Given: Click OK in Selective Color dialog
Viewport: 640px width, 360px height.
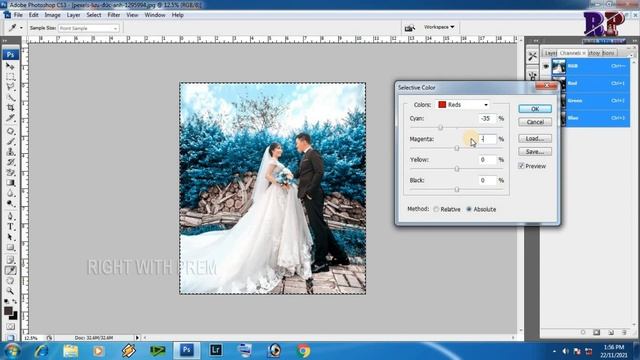Looking at the screenshot, I should (535, 109).
